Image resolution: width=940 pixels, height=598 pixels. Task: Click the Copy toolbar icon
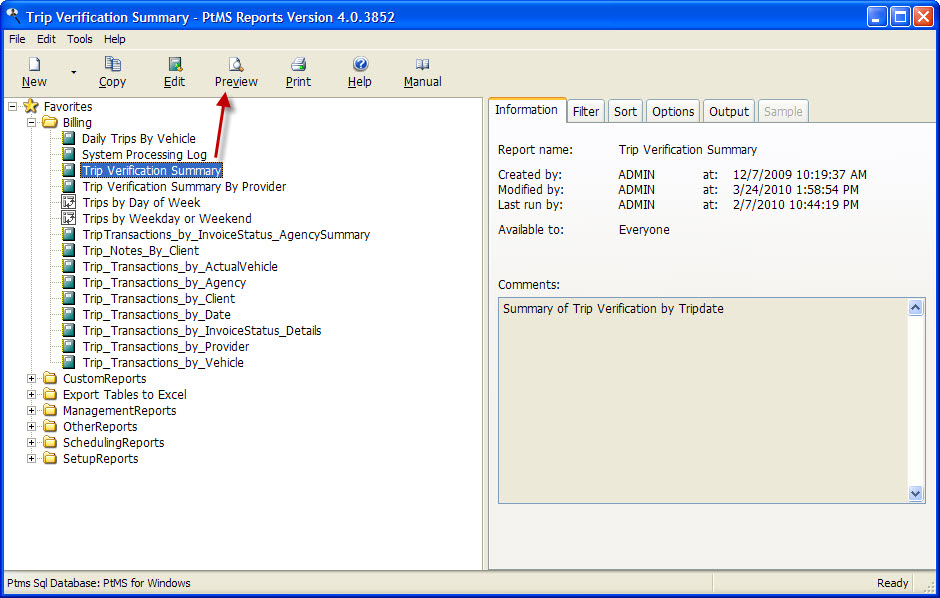(x=112, y=64)
